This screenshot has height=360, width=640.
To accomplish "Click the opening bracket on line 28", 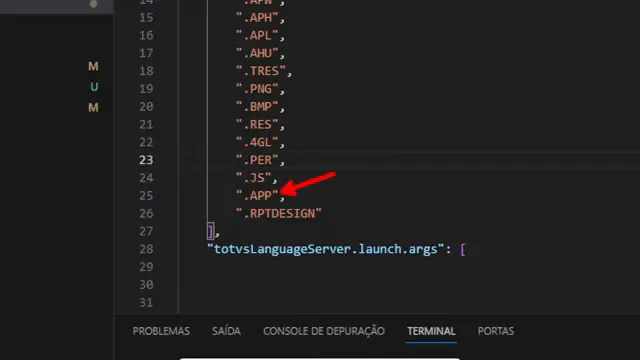I will [462, 249].
